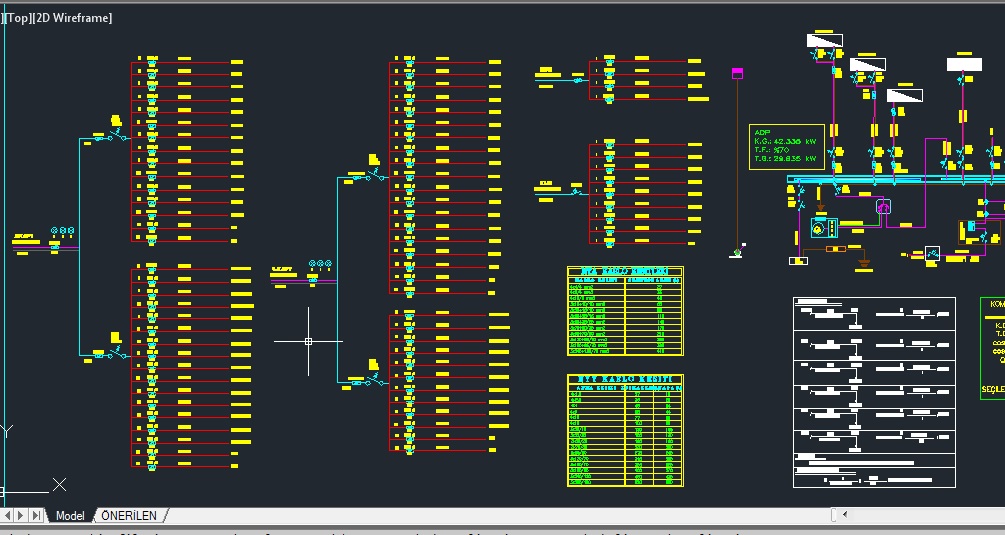
Task: Switch to the Model tab
Action: pyautogui.click(x=69, y=516)
